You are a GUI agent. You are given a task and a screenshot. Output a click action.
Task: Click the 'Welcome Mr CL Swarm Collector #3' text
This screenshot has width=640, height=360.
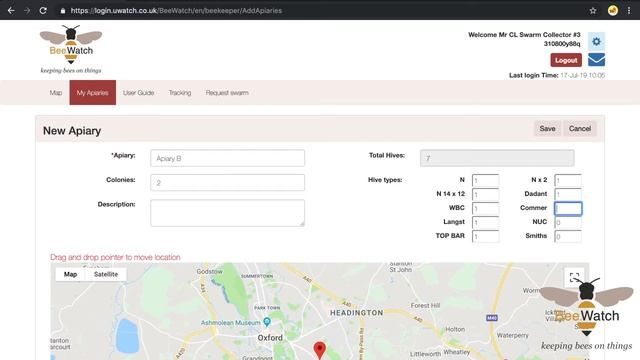pos(524,35)
